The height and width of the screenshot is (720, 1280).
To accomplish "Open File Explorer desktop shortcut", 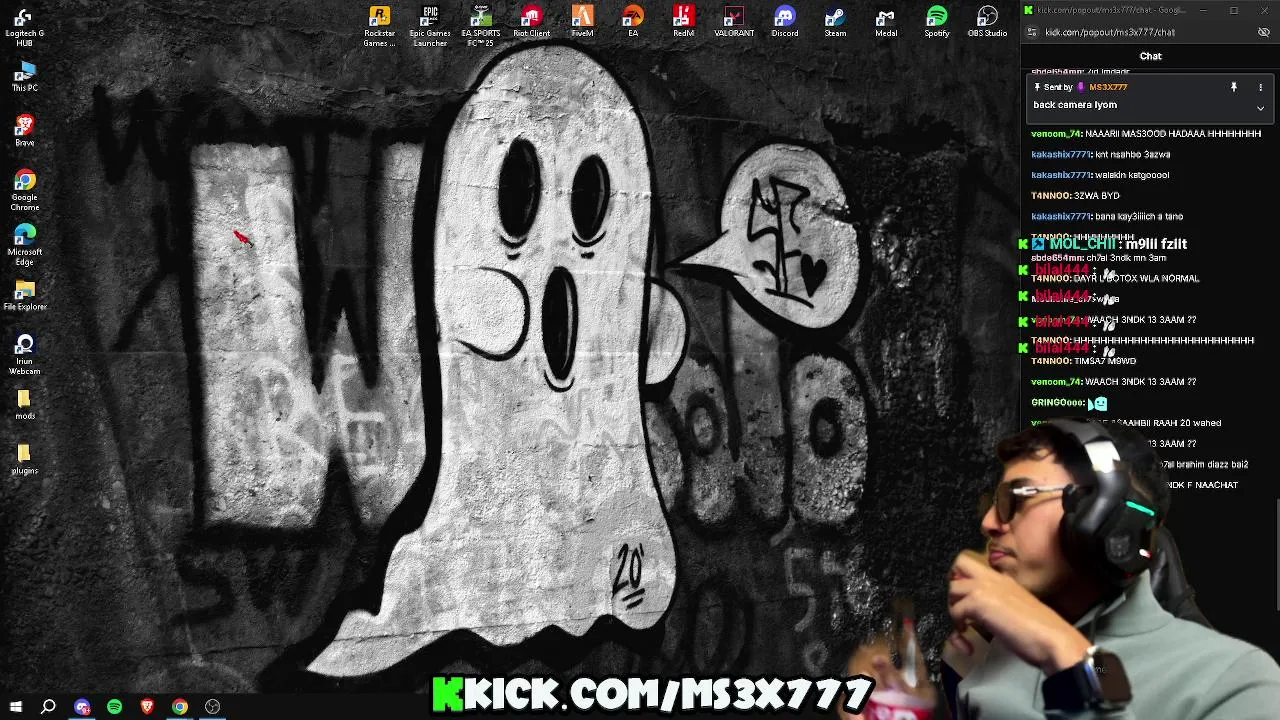I will click(x=25, y=295).
